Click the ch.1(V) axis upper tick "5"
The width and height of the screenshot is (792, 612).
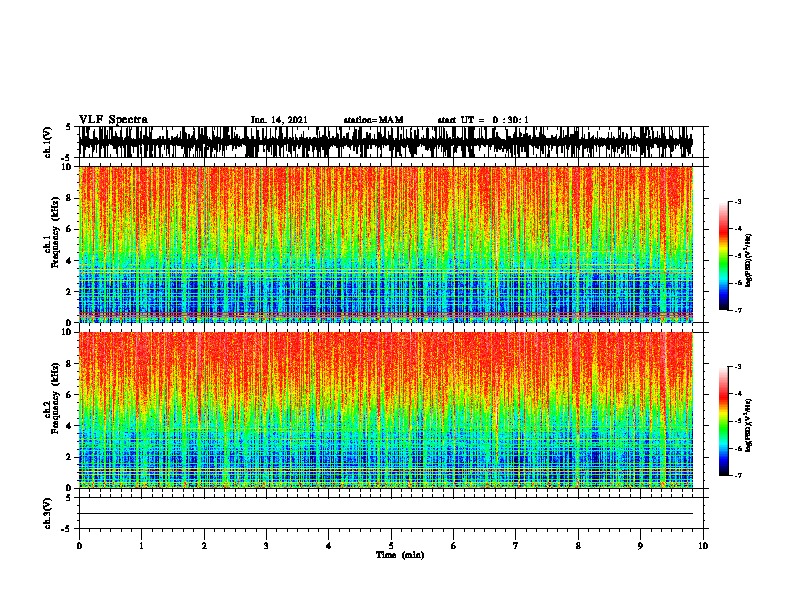pyautogui.click(x=69, y=127)
